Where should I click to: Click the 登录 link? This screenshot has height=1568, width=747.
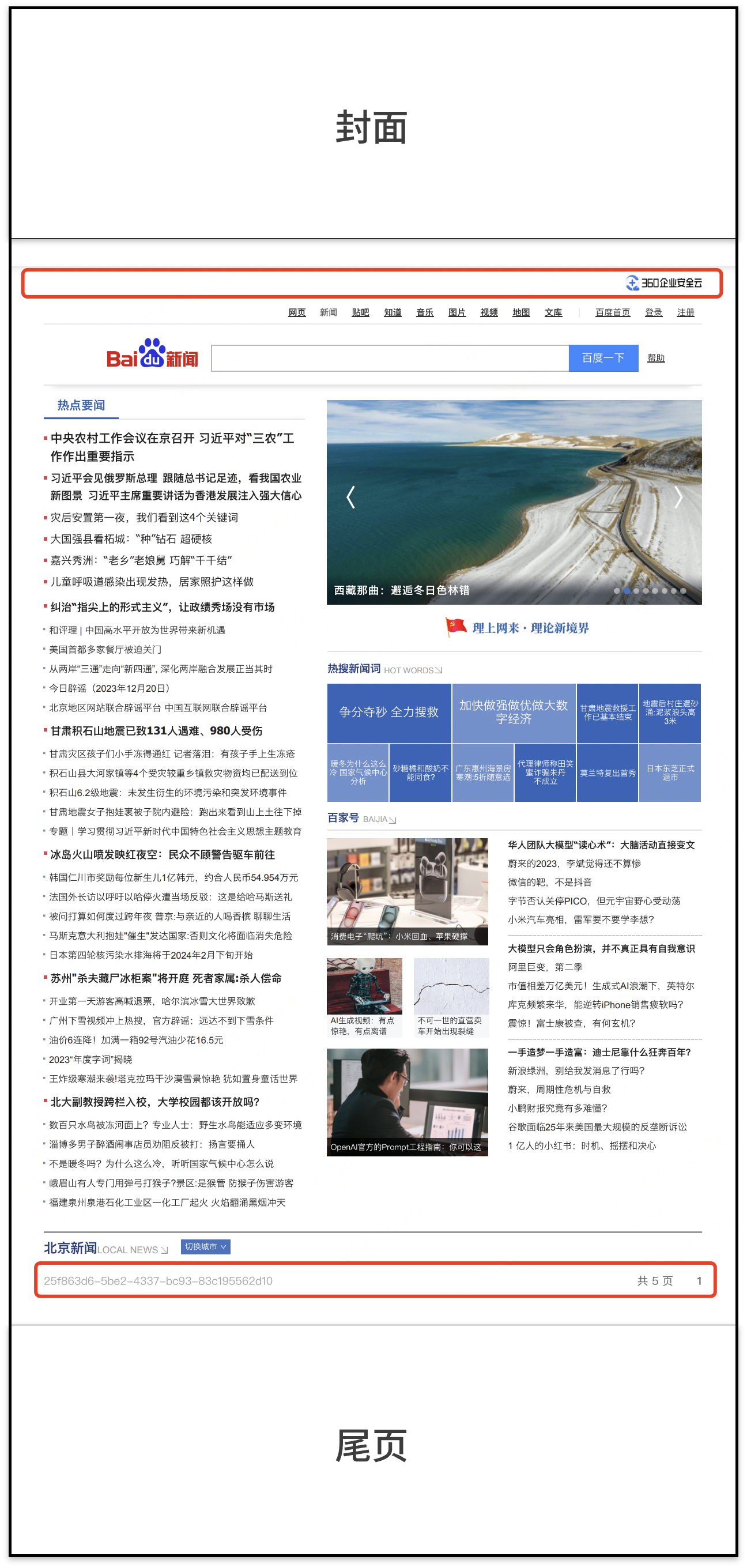click(654, 312)
